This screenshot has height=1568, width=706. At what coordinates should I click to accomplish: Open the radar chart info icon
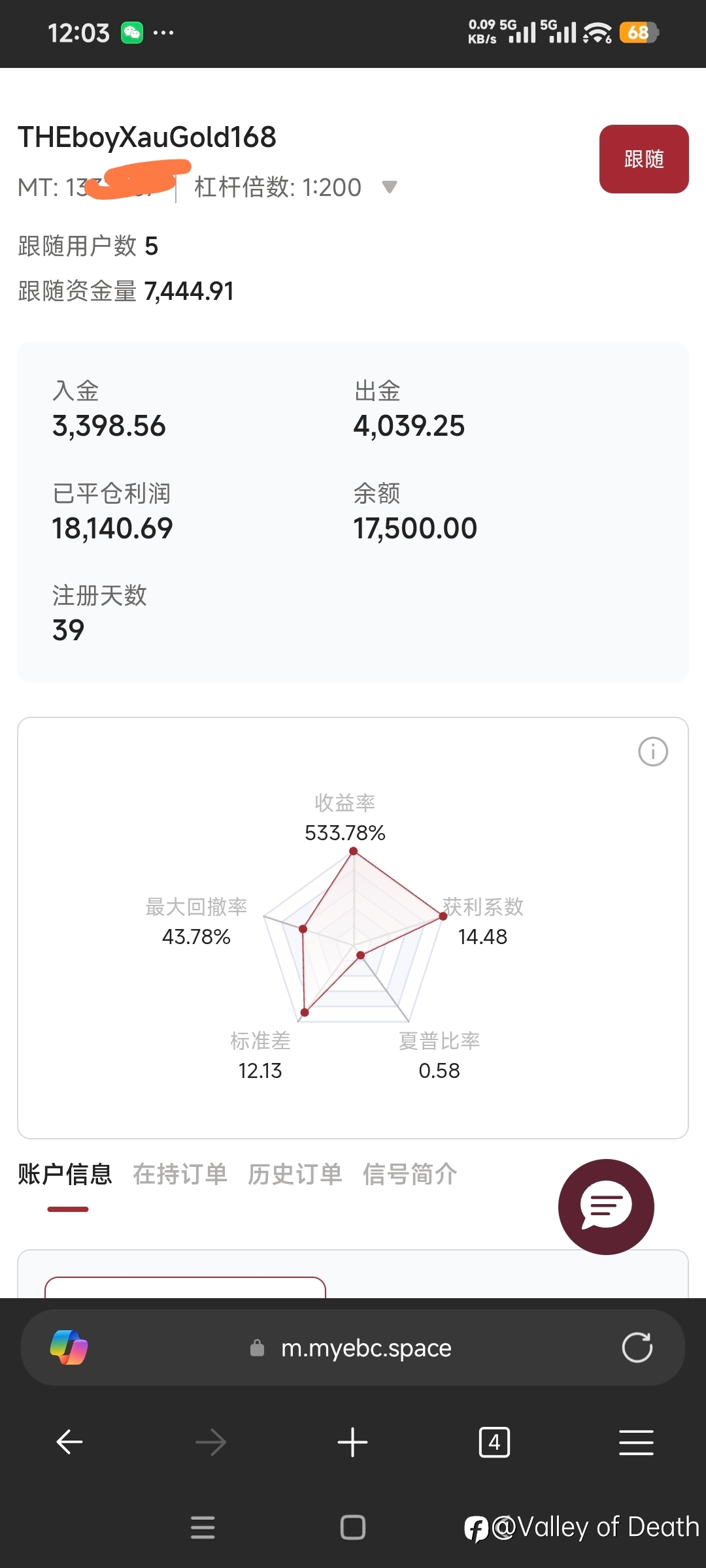pyautogui.click(x=652, y=751)
